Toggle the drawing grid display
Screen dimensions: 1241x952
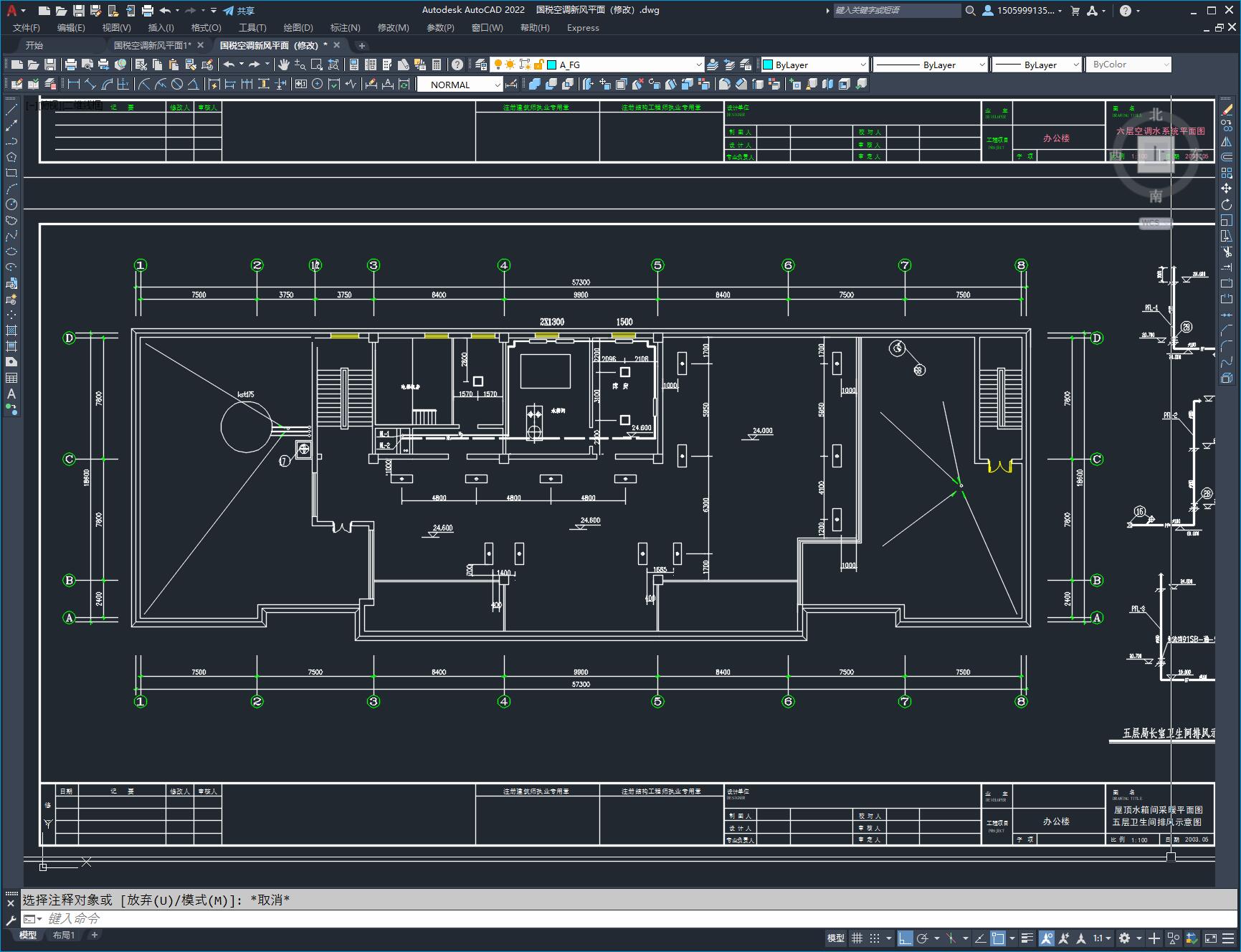(x=857, y=938)
